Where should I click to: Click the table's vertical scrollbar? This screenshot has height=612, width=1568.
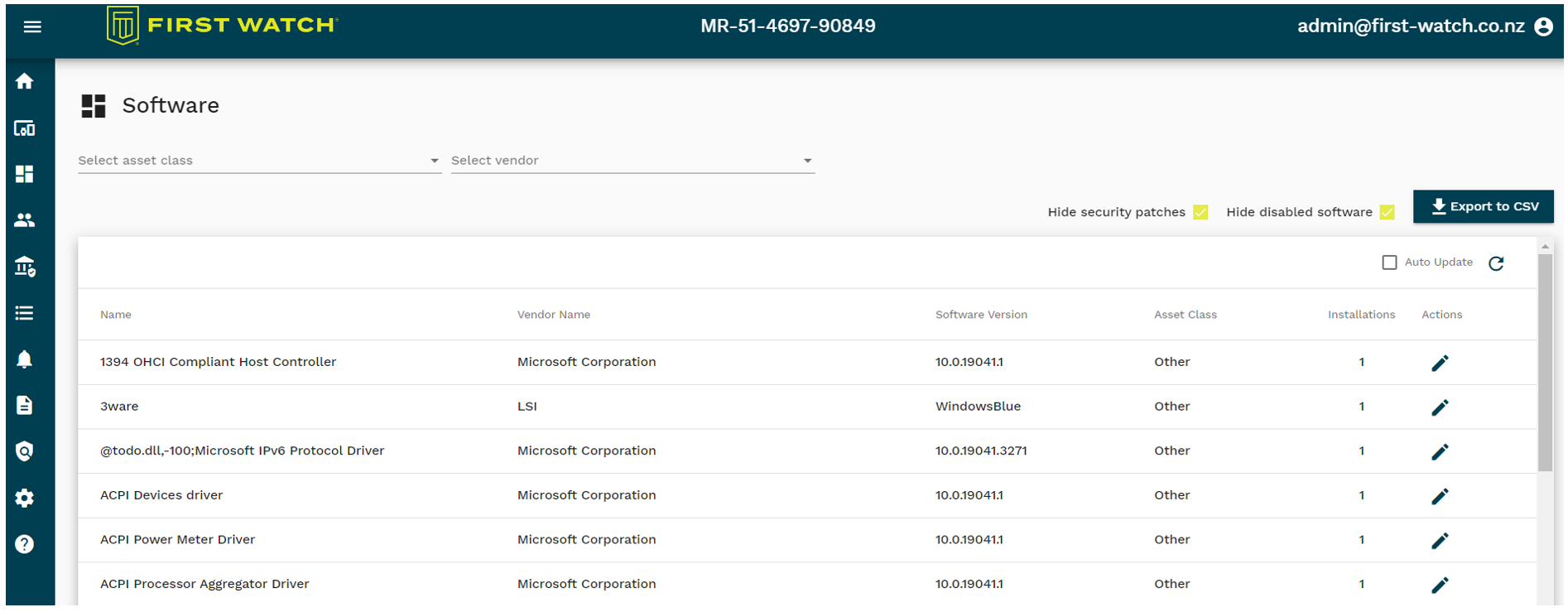1545,364
